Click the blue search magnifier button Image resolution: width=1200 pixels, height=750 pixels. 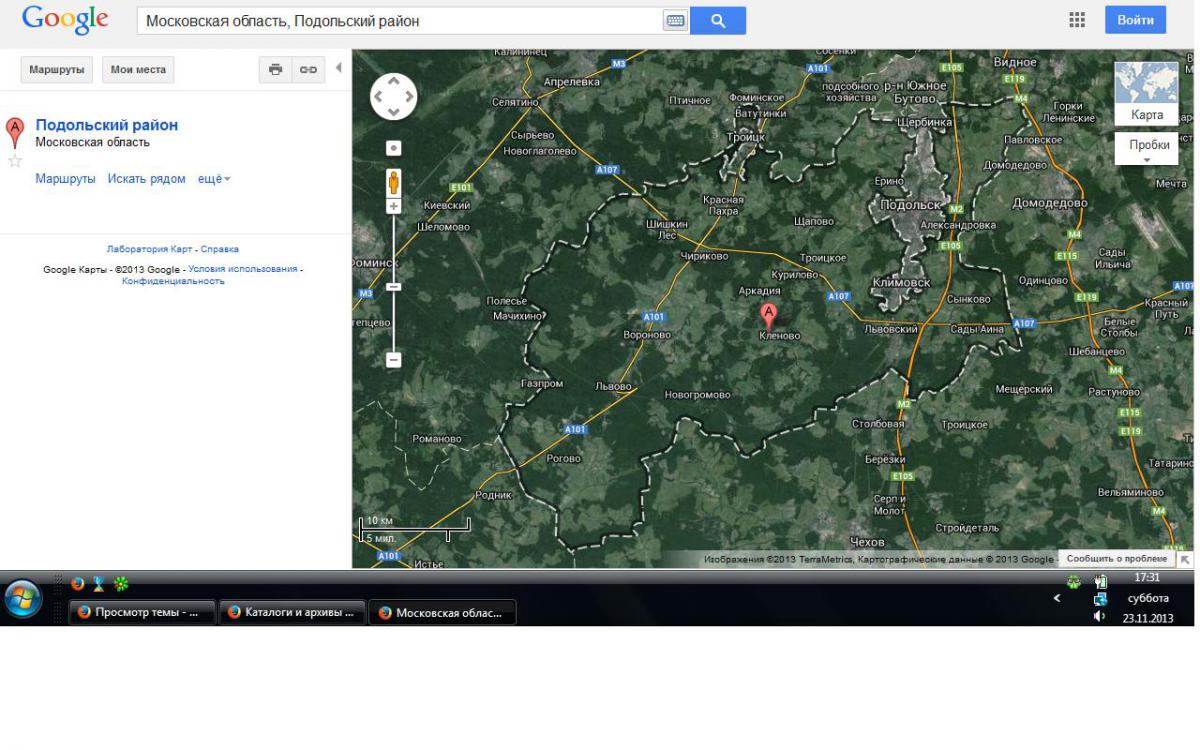coord(717,20)
